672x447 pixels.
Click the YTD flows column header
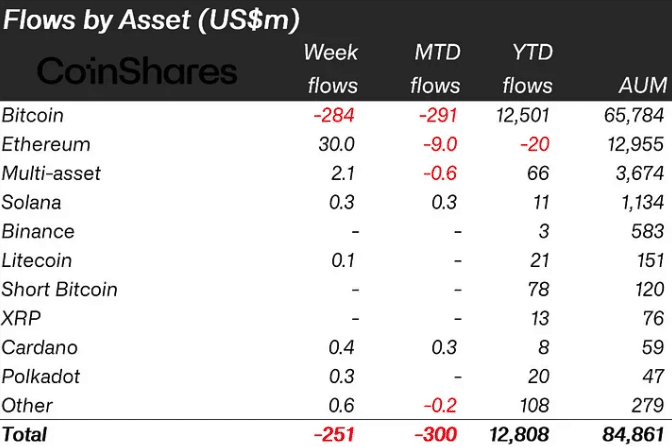pos(527,68)
